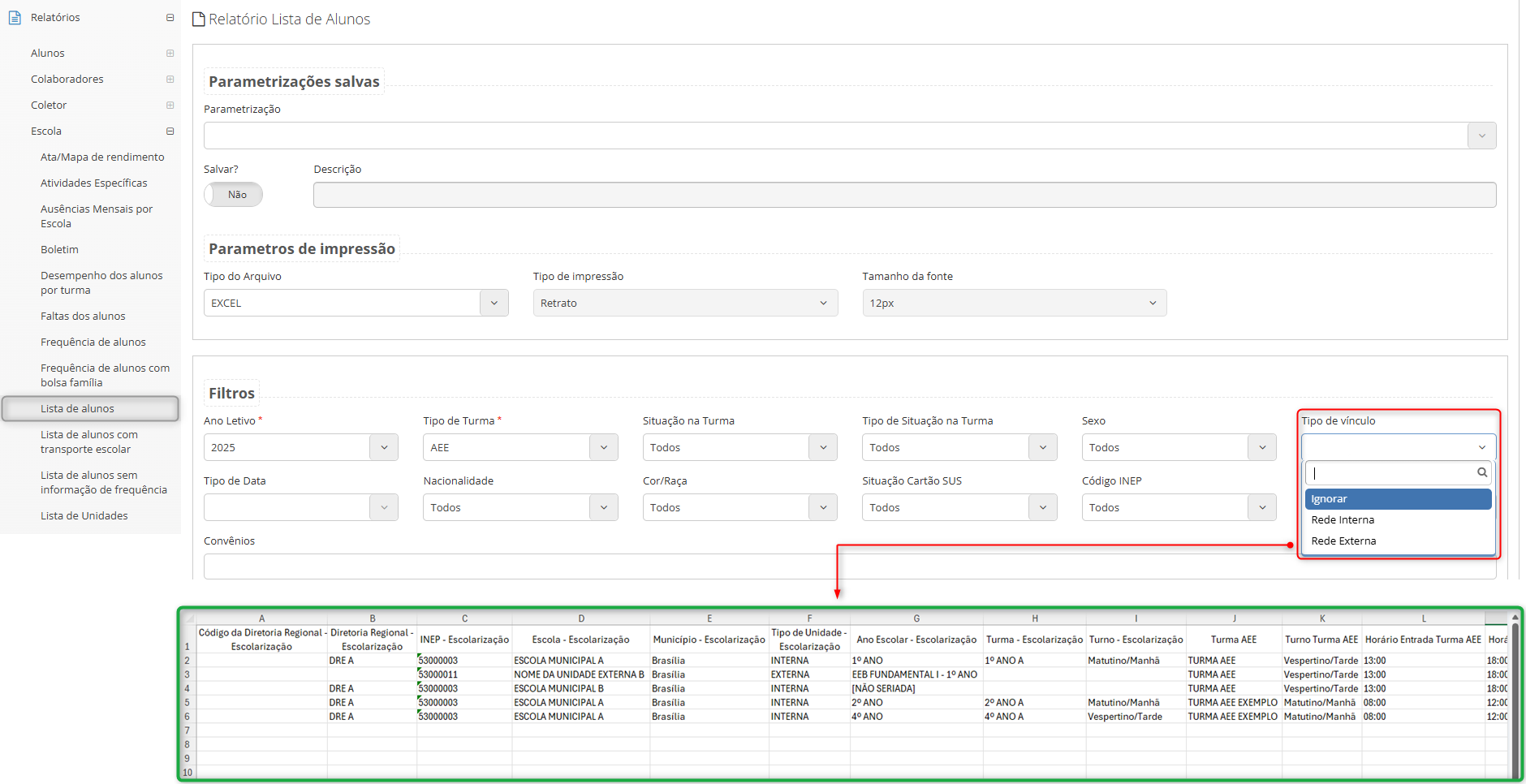Open Ausências Mensais por Escola report
This screenshot has height=784, width=1526.
coord(97,216)
